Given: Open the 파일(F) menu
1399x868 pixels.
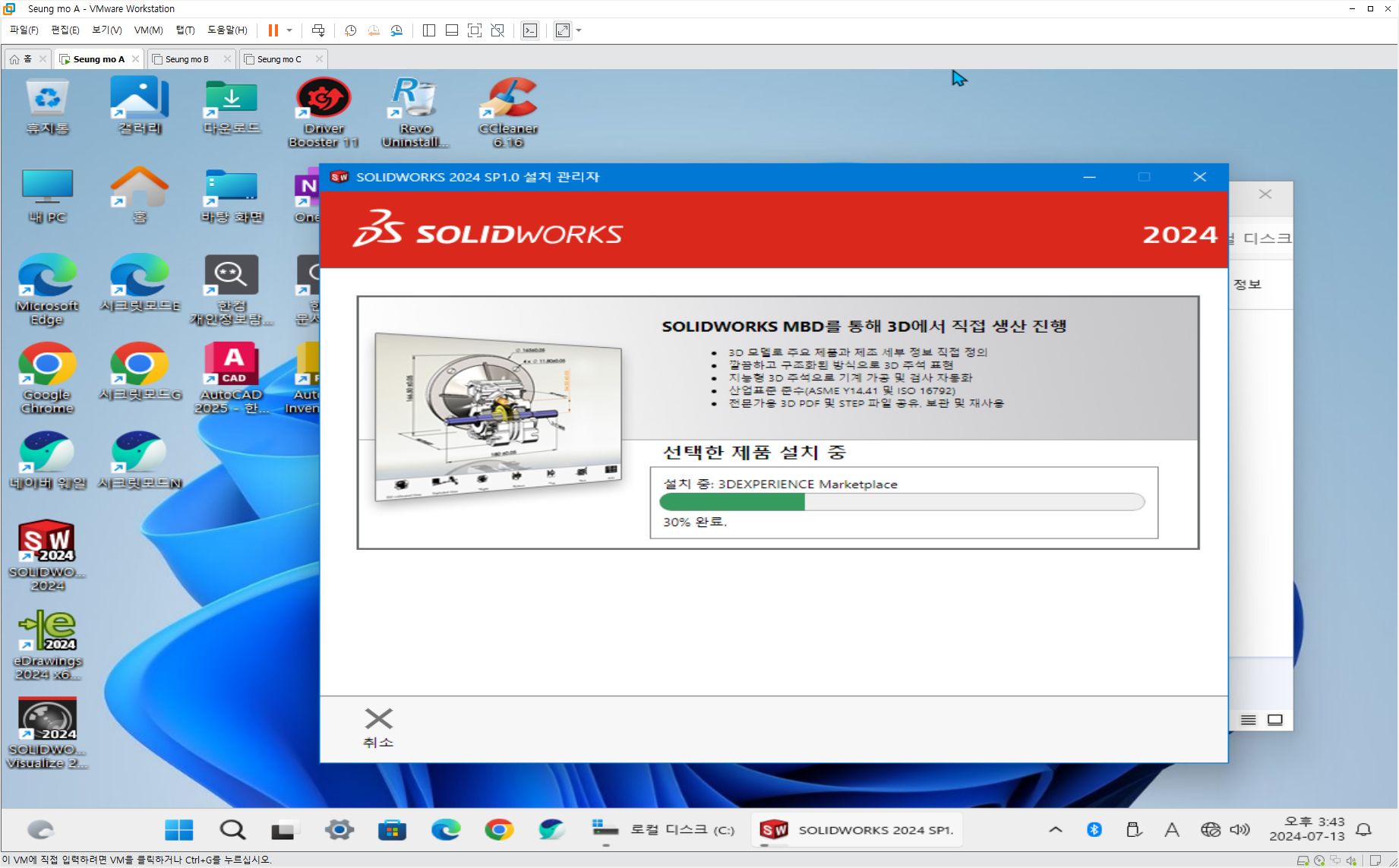Looking at the screenshot, I should click(x=24, y=30).
